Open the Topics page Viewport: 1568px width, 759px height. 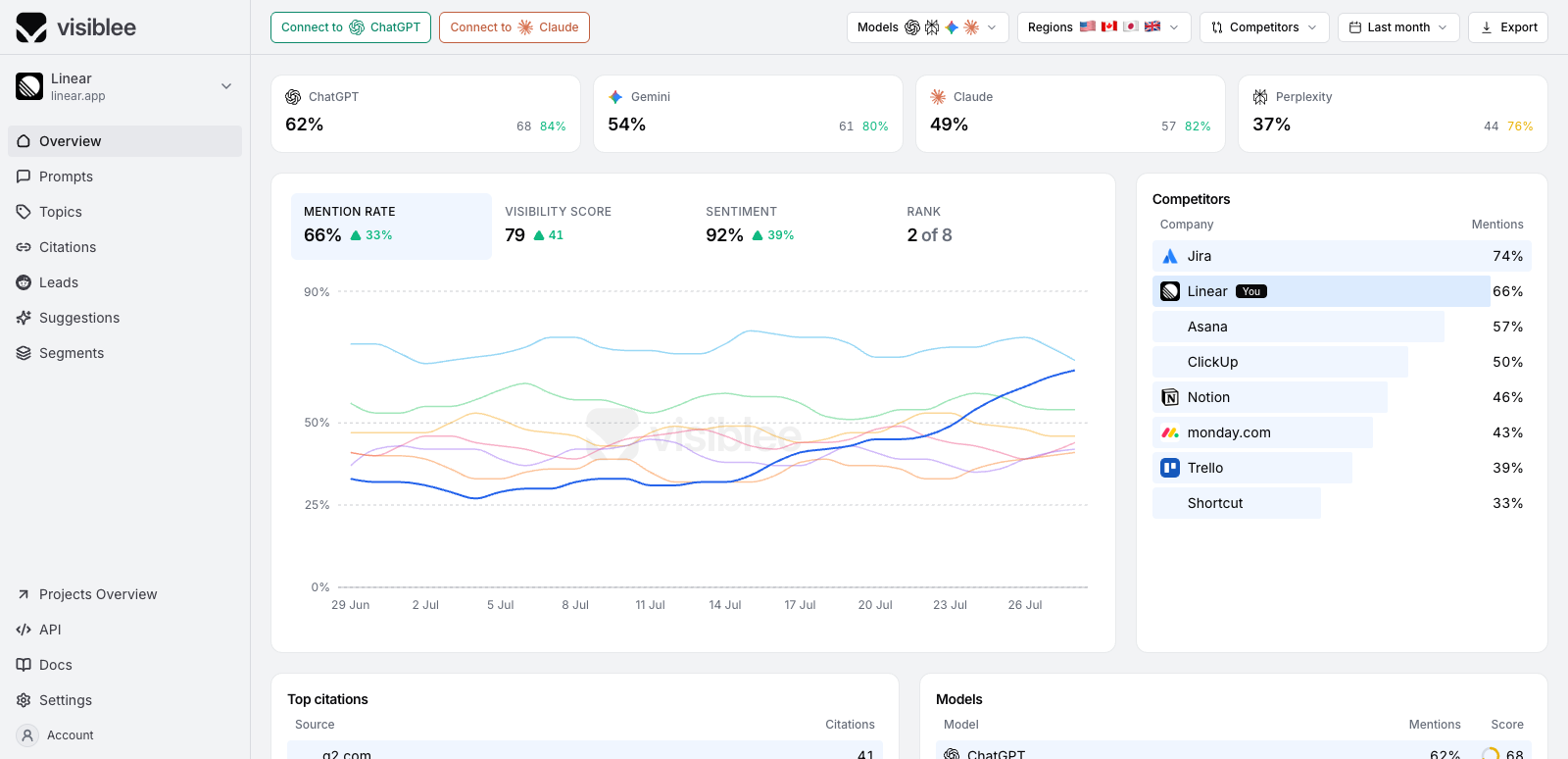tap(124, 212)
